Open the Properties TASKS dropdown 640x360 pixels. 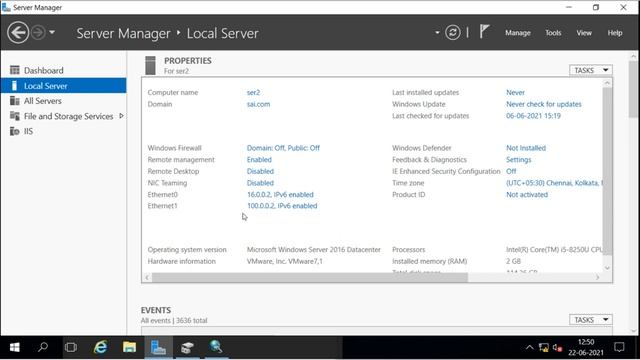(591, 70)
